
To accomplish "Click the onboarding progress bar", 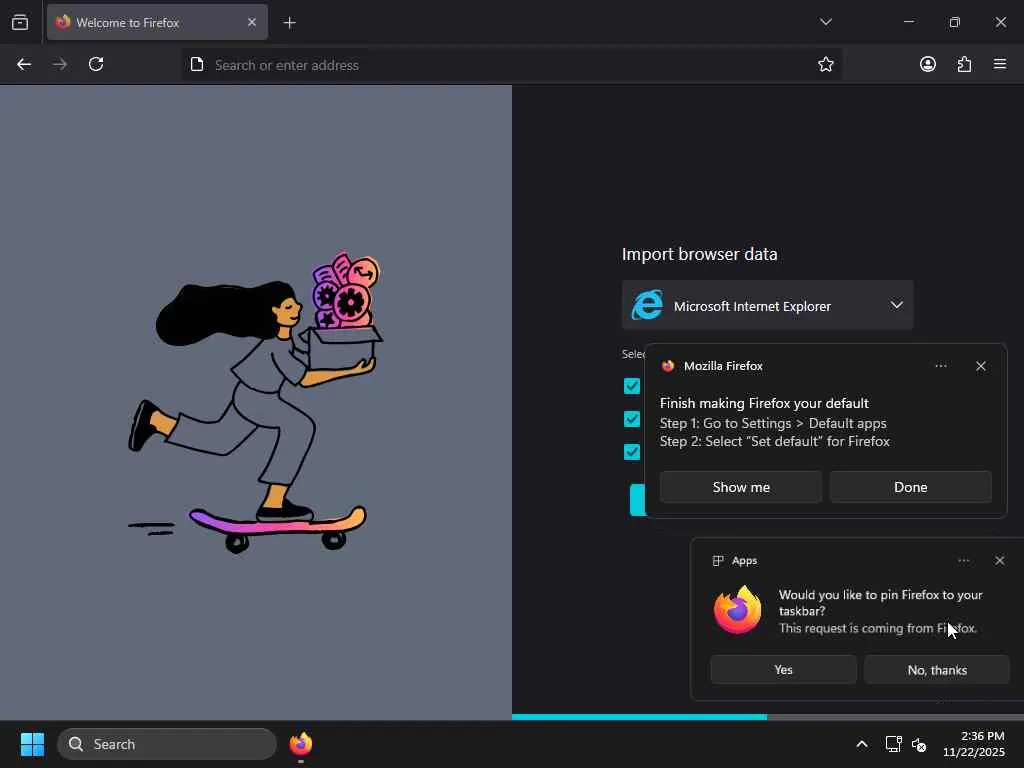I will pyautogui.click(x=767, y=716).
